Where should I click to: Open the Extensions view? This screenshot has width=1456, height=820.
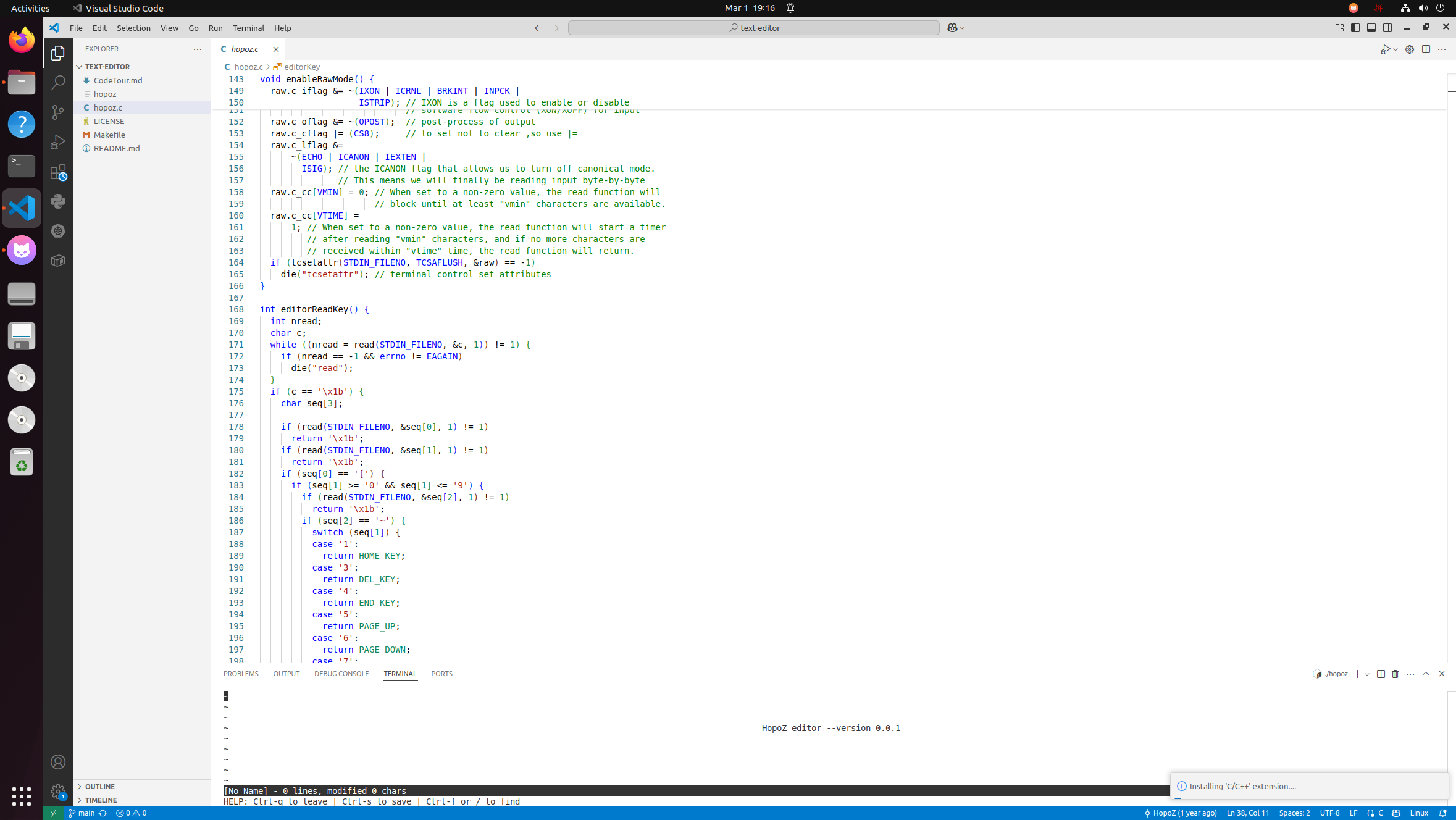[x=58, y=172]
